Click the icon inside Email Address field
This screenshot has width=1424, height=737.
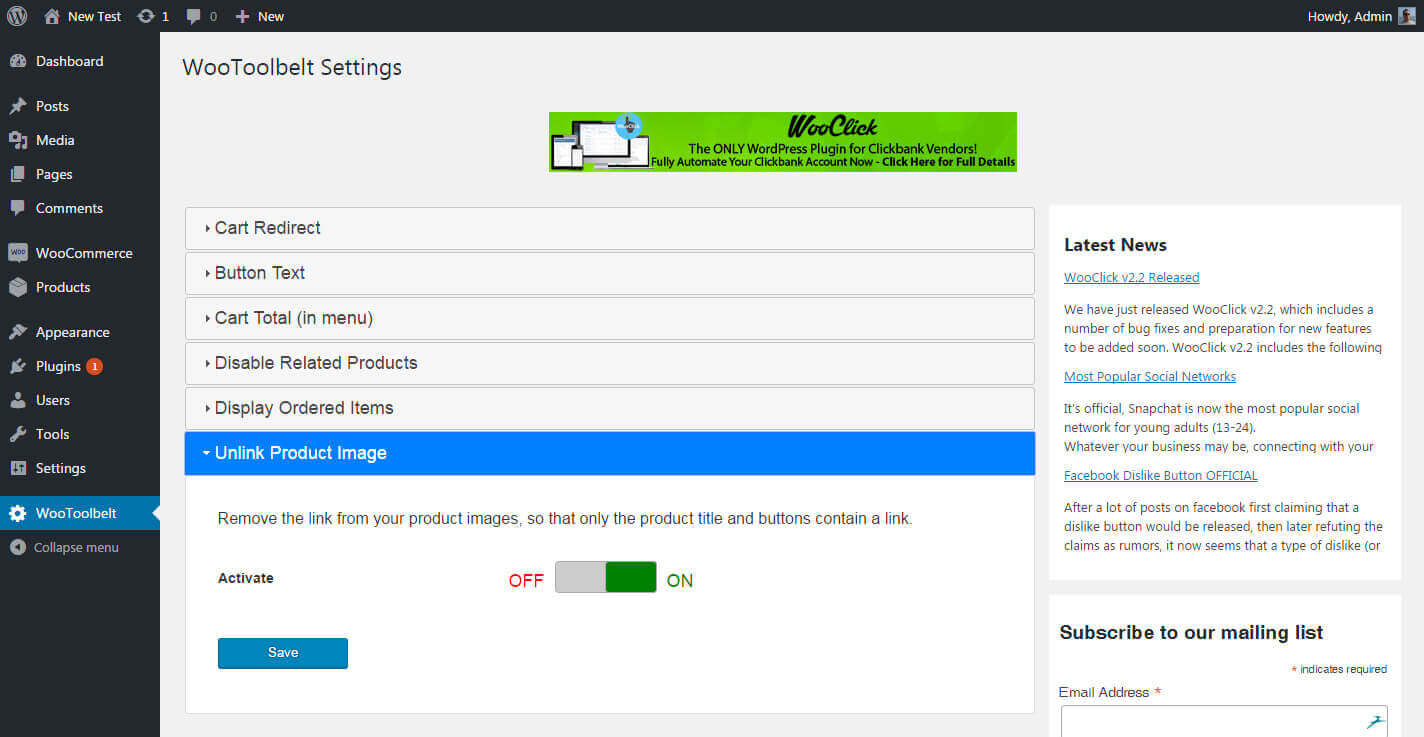[x=1375, y=721]
